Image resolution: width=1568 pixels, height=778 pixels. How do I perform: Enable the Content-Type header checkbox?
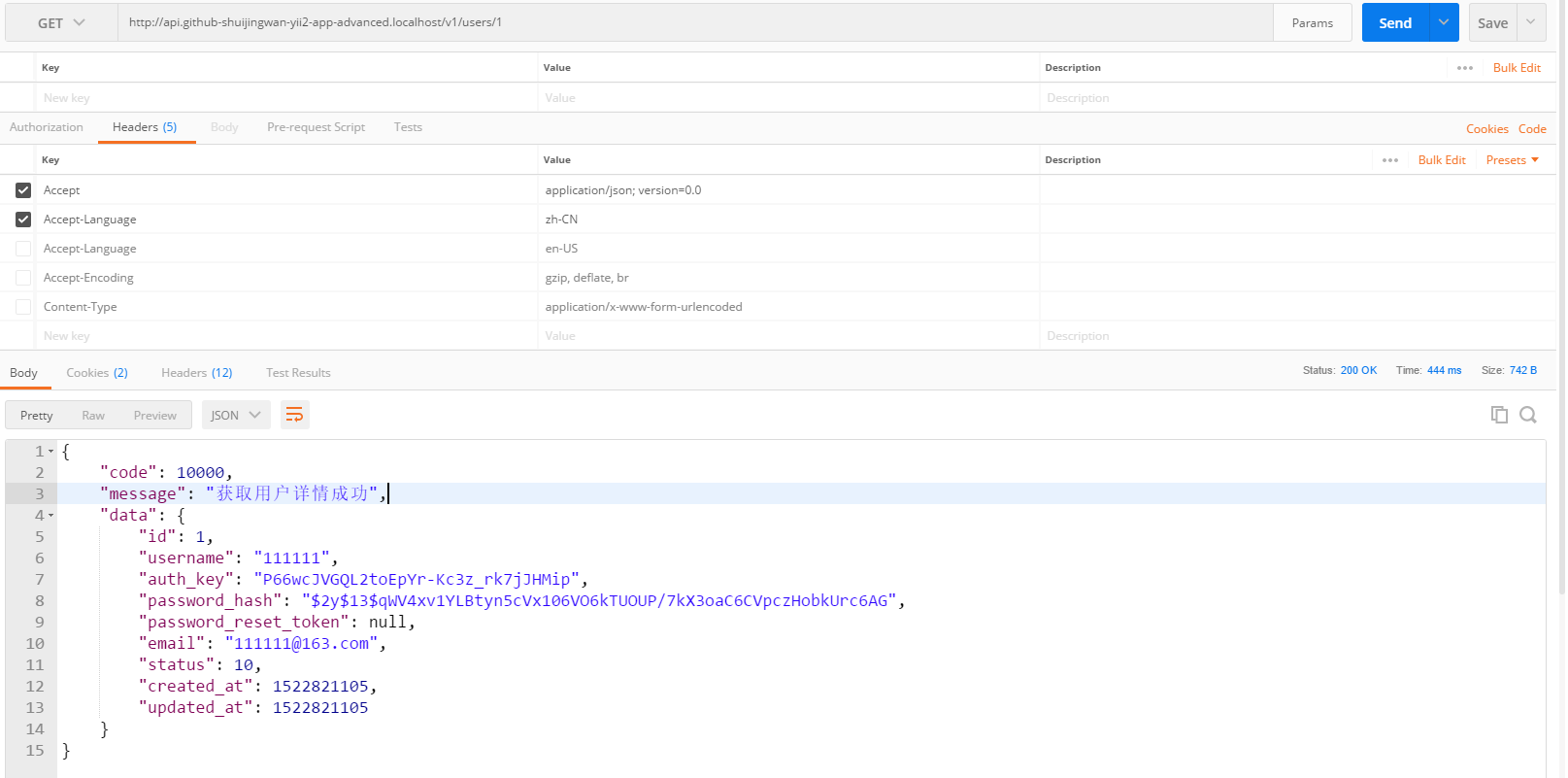tap(23, 307)
